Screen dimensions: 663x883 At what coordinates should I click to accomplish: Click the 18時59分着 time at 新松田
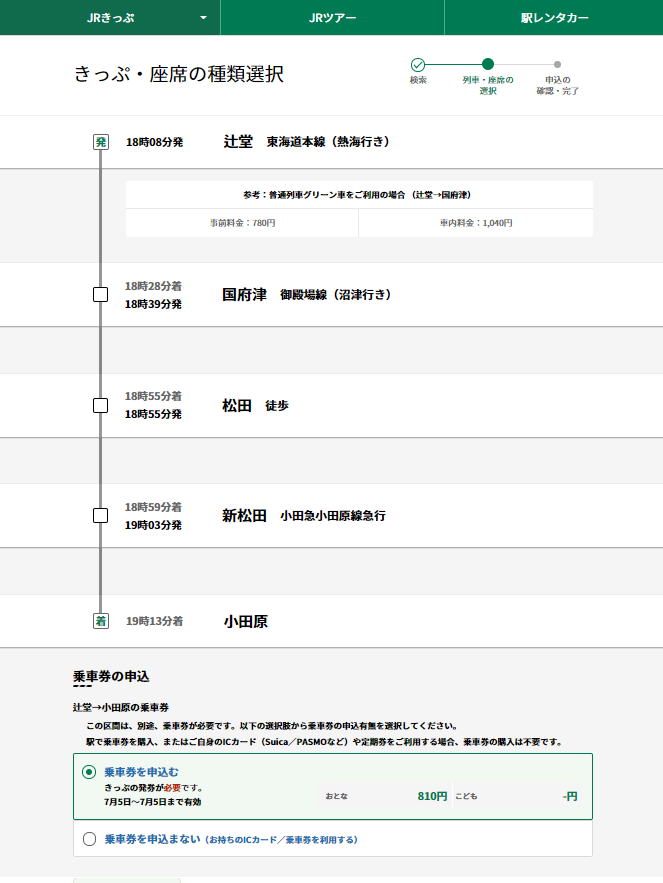pyautogui.click(x=153, y=507)
